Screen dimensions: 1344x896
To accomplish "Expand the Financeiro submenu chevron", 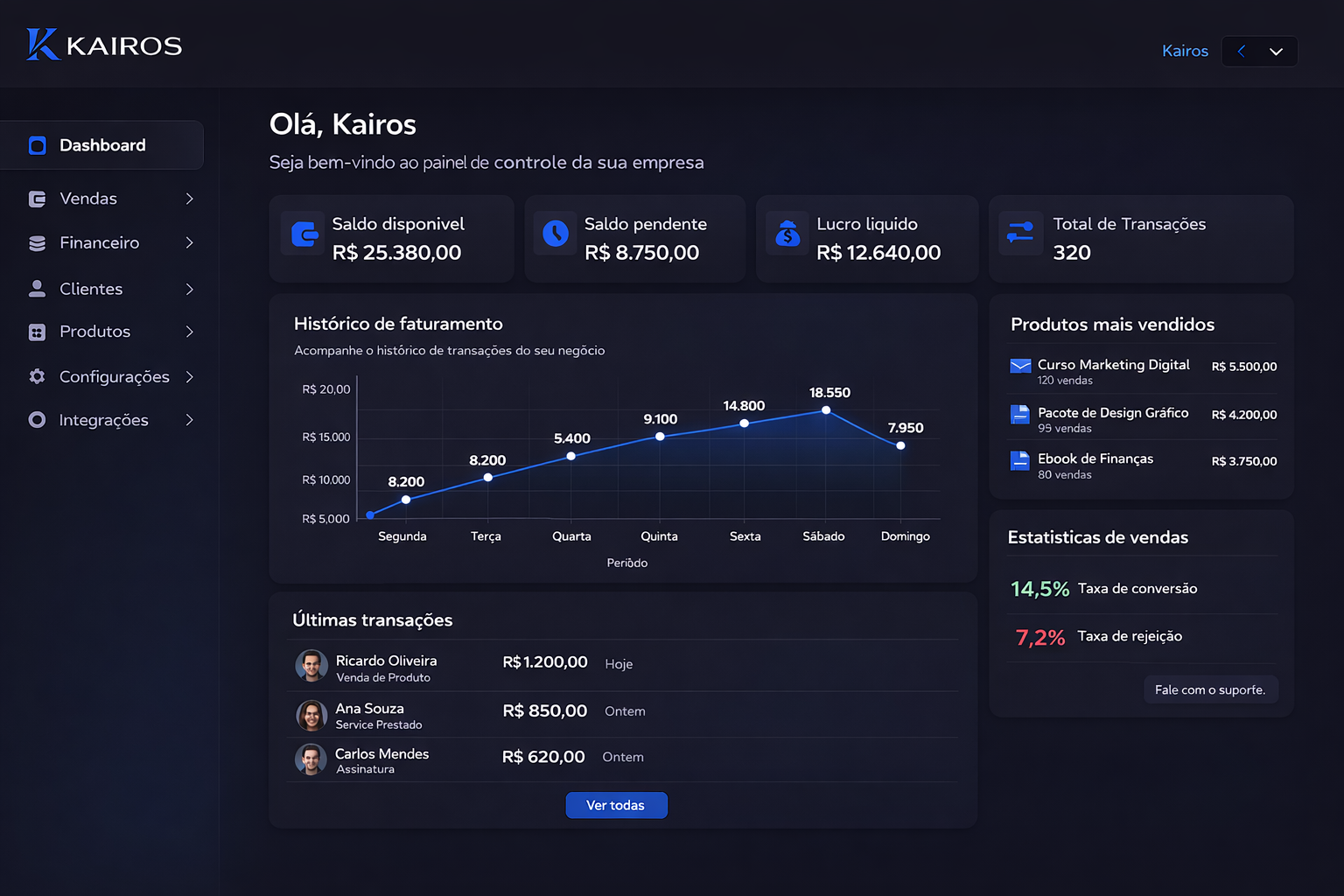I will 189,242.
